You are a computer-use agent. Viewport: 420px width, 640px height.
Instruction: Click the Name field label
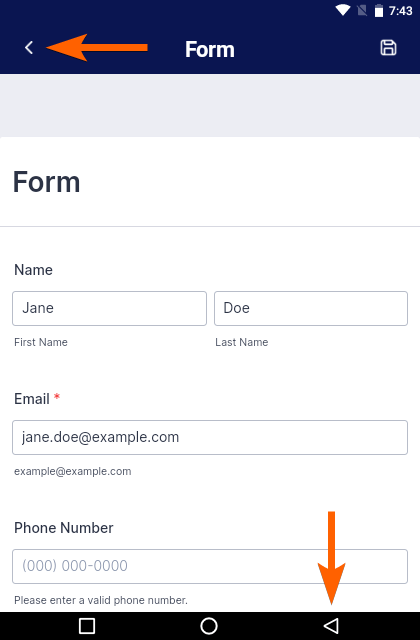[x=33, y=270]
